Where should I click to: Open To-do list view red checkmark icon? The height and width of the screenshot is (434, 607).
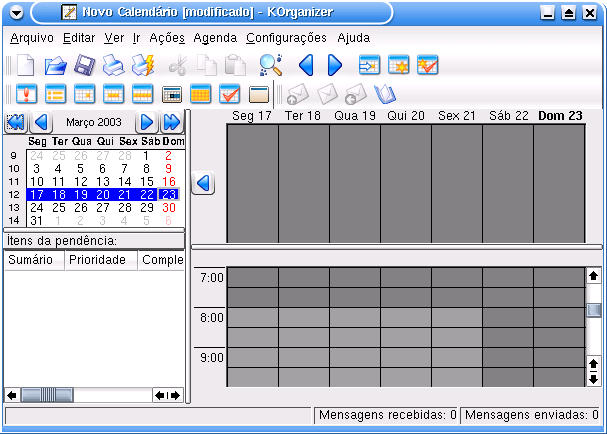(x=230, y=94)
